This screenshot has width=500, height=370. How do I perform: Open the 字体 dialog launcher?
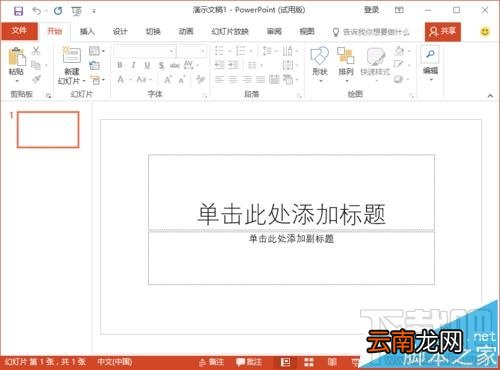click(x=205, y=96)
